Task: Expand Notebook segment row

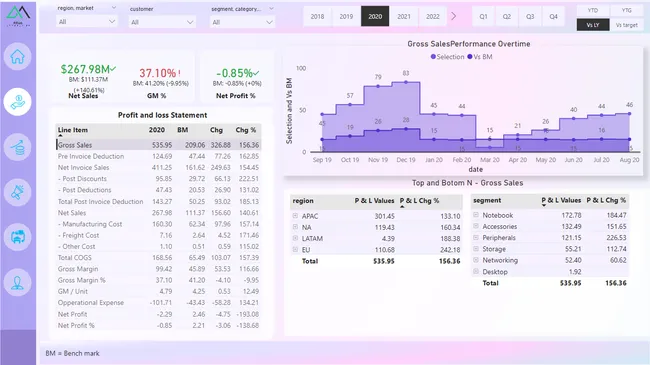Action: tap(476, 215)
